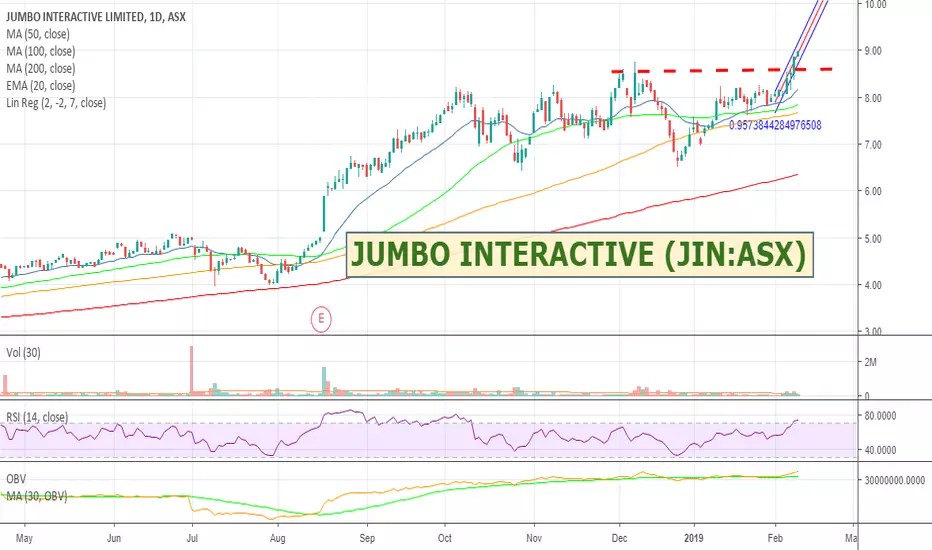Select the red dashed resistance line
The image size is (932, 550).
pyautogui.click(x=722, y=70)
